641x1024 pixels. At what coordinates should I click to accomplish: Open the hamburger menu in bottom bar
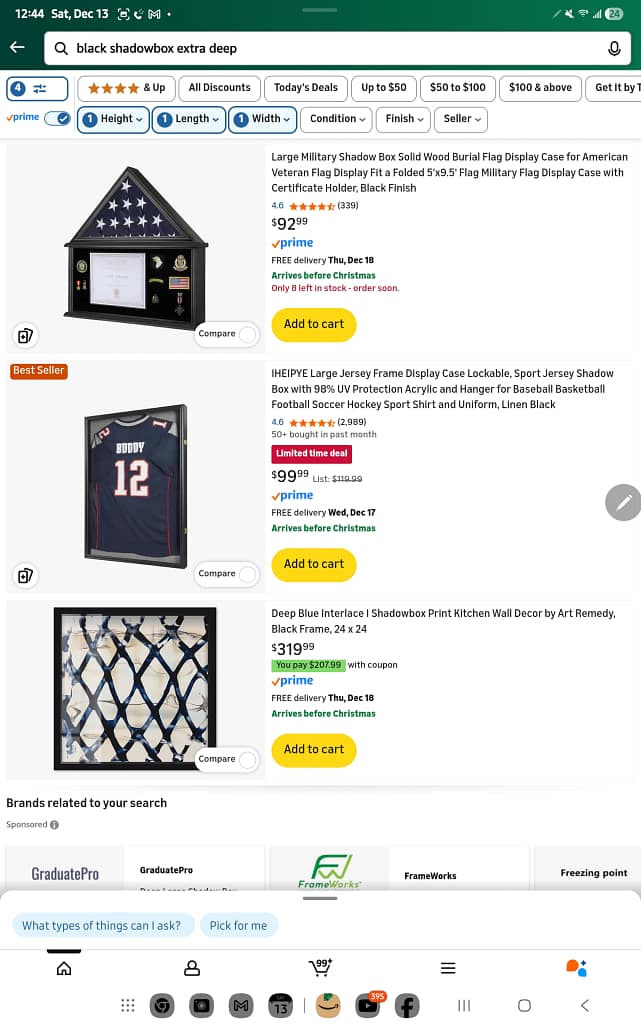(x=448, y=968)
